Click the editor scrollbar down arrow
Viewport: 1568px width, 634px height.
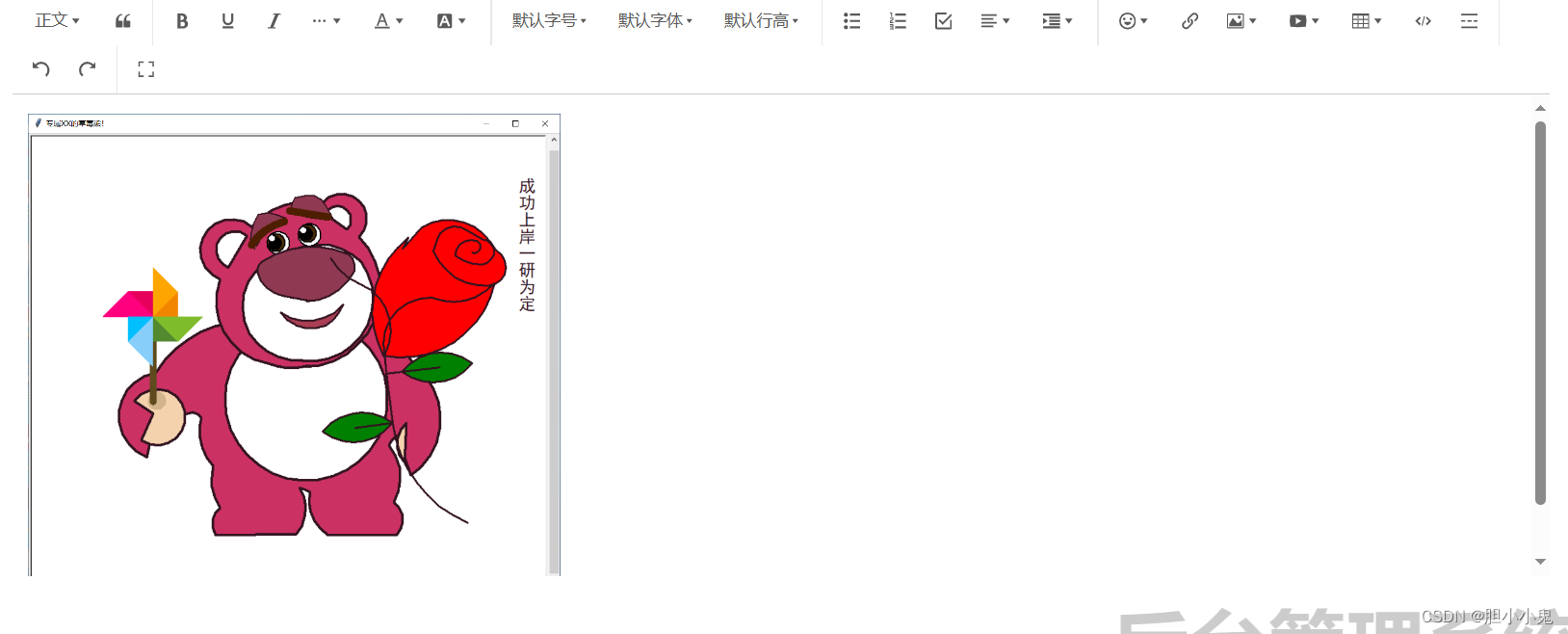[x=1540, y=562]
